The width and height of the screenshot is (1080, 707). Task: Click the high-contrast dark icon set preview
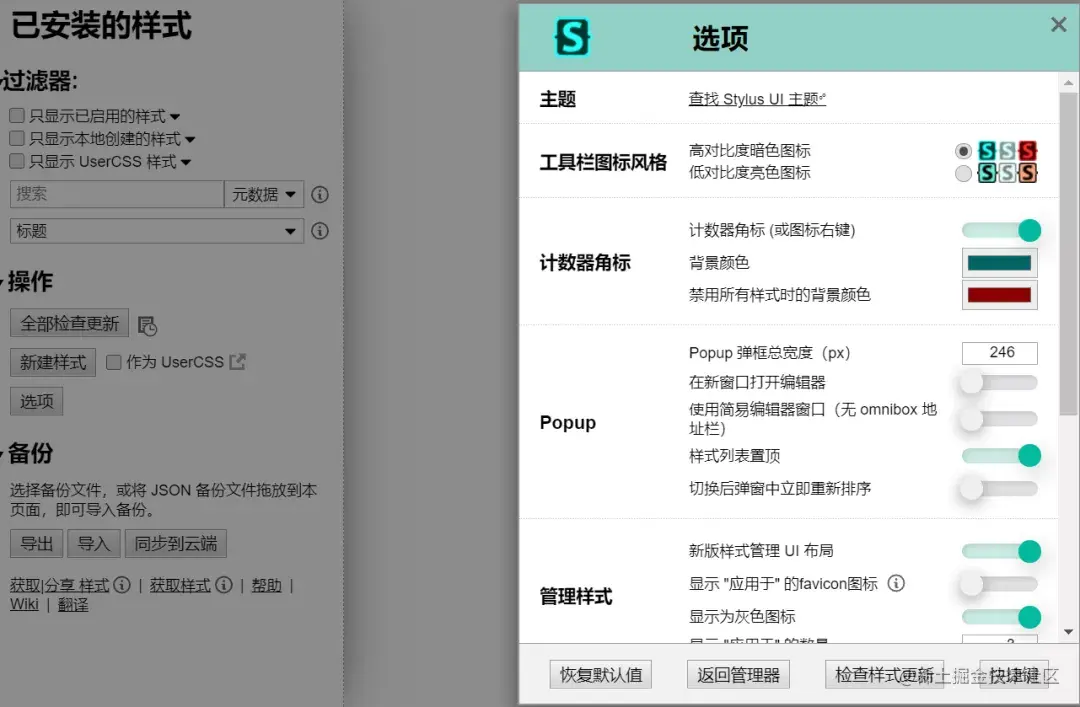1008,150
